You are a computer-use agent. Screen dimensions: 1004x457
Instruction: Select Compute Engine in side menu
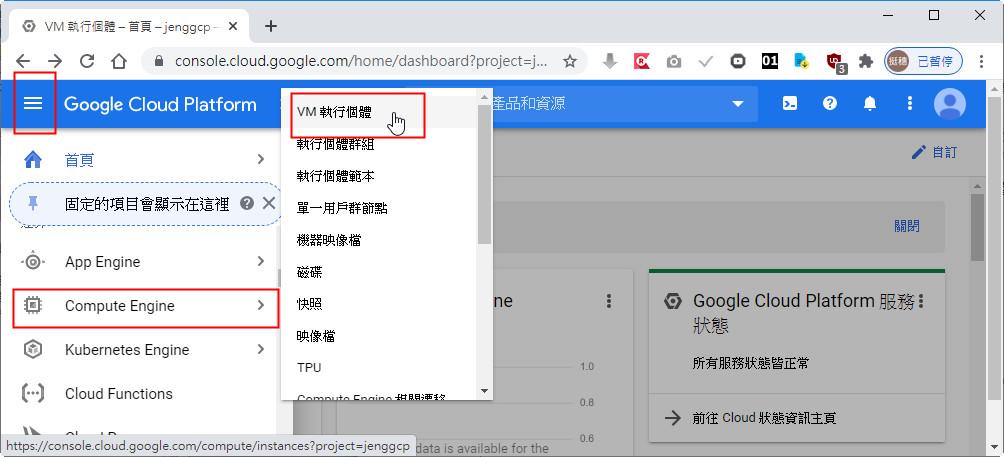145,307
